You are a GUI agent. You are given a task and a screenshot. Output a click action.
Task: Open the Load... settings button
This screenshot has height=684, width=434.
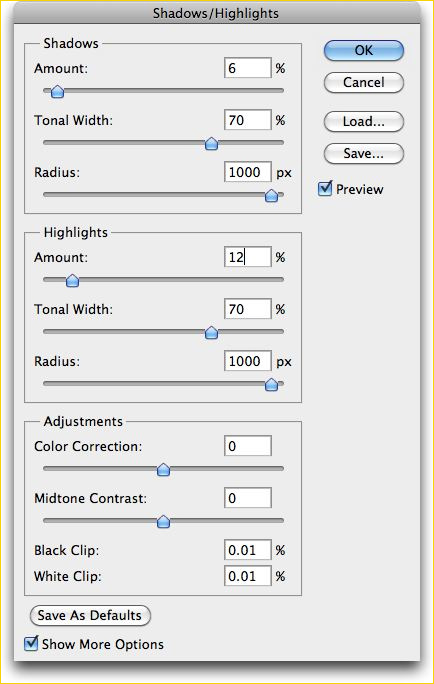tap(364, 121)
